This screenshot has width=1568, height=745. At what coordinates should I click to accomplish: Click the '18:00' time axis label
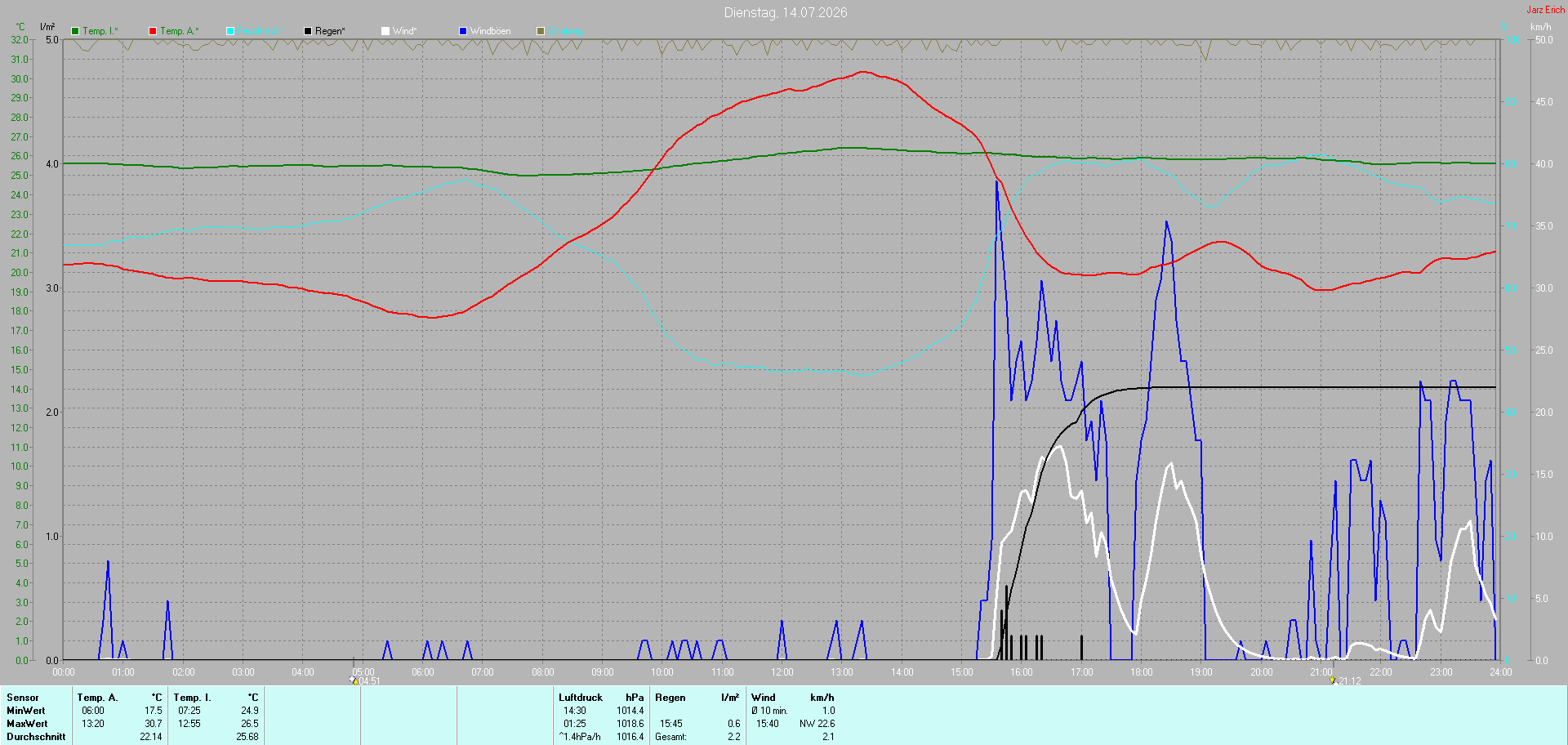pyautogui.click(x=1142, y=672)
